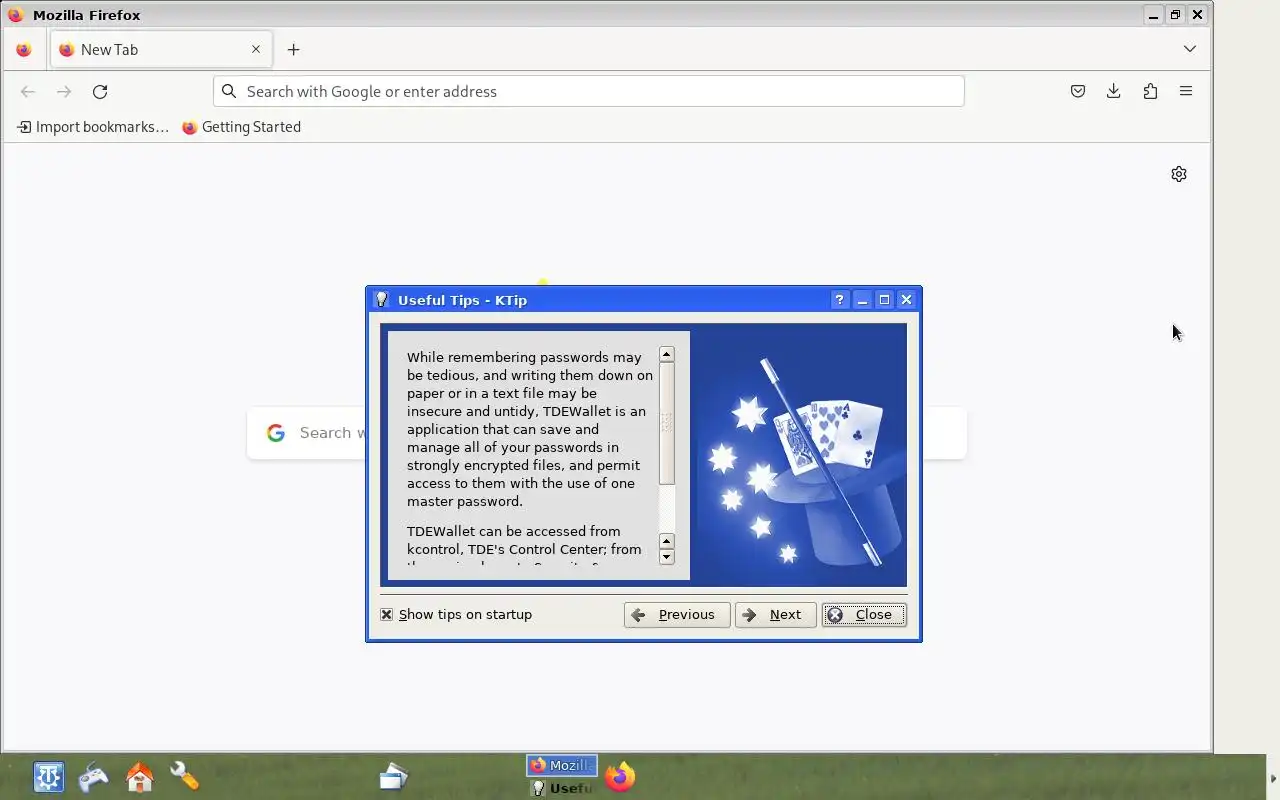Open the Firefox application menu

pyautogui.click(x=1186, y=91)
